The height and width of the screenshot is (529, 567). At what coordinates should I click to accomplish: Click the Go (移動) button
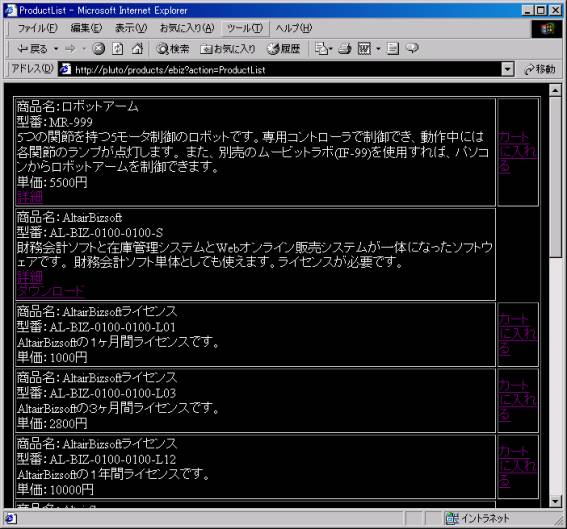pyautogui.click(x=540, y=69)
